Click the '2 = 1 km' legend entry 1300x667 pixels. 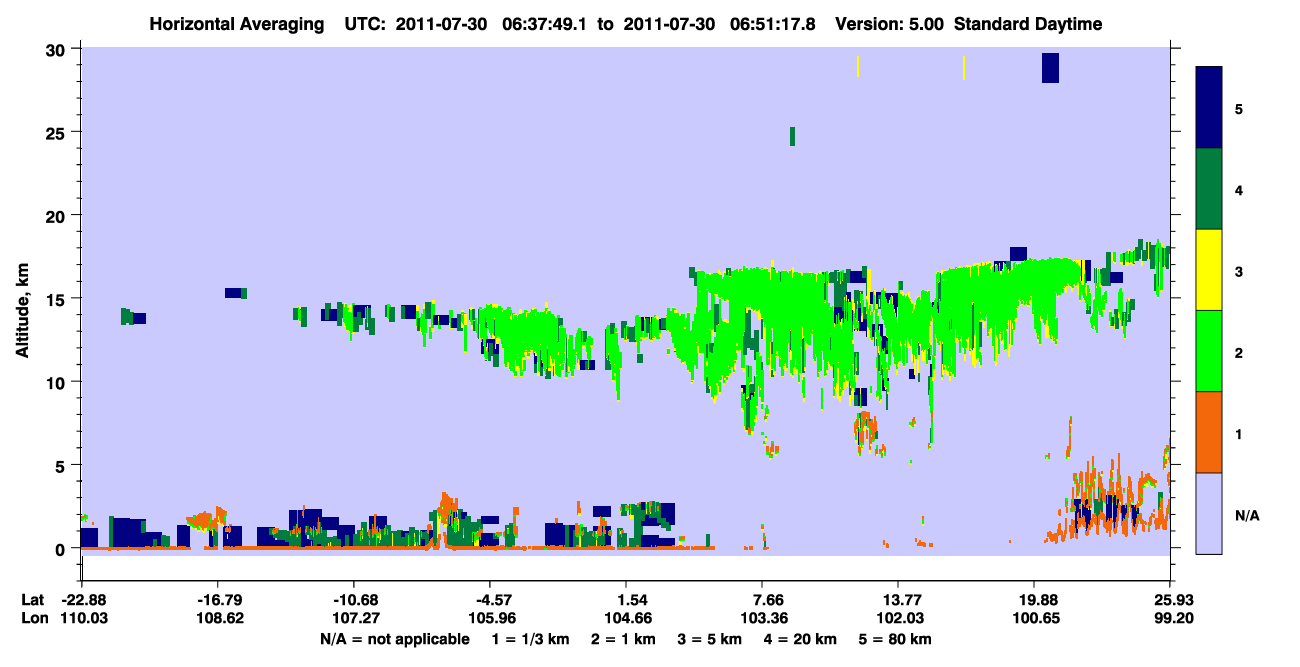coord(622,638)
